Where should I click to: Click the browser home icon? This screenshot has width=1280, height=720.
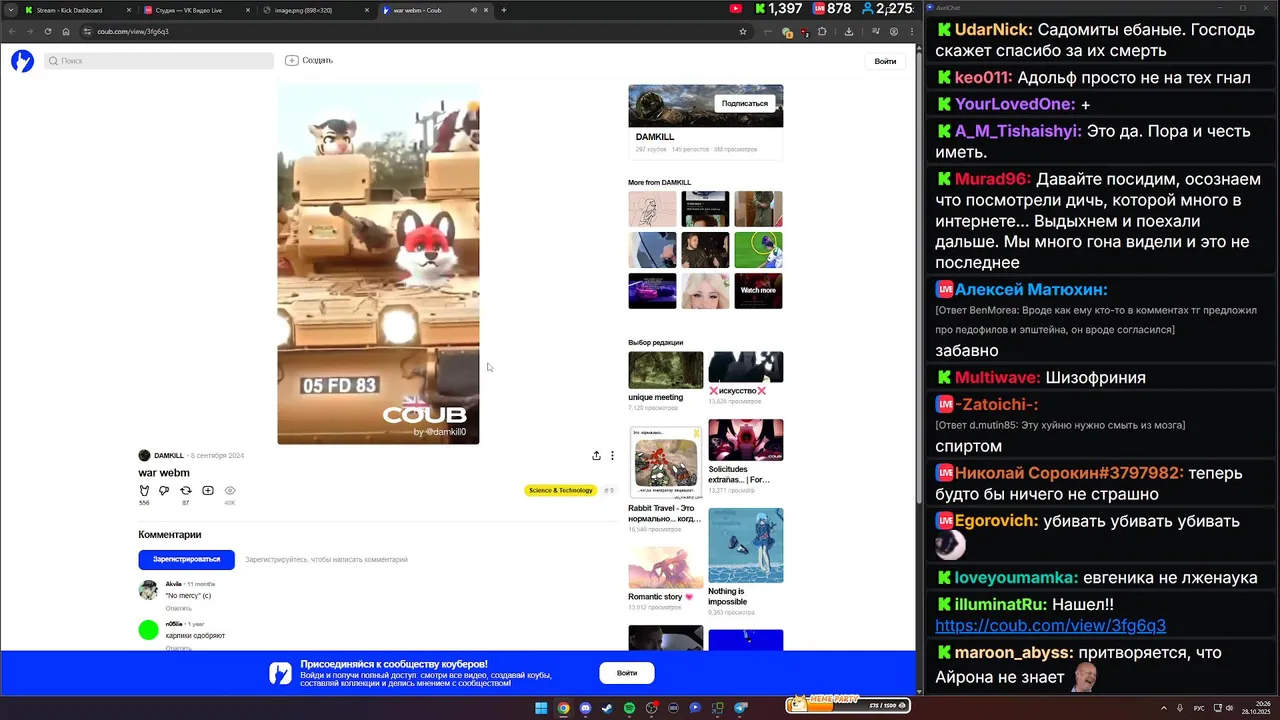[66, 31]
